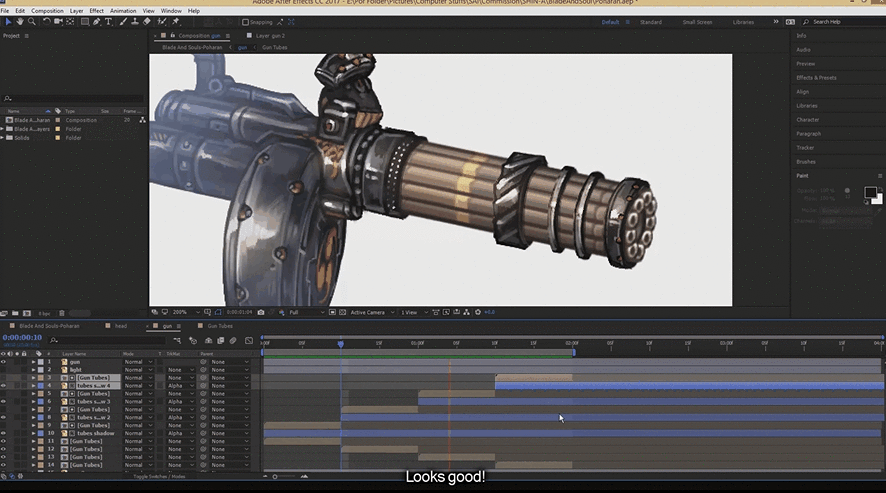The height and width of the screenshot is (493, 886).
Task: Select the Clone Stamp tool
Action: 134,21
